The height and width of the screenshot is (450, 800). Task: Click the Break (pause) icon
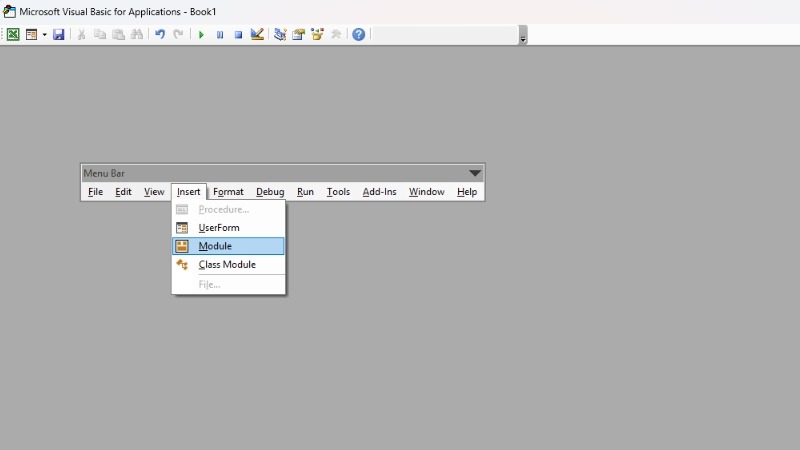(x=220, y=34)
